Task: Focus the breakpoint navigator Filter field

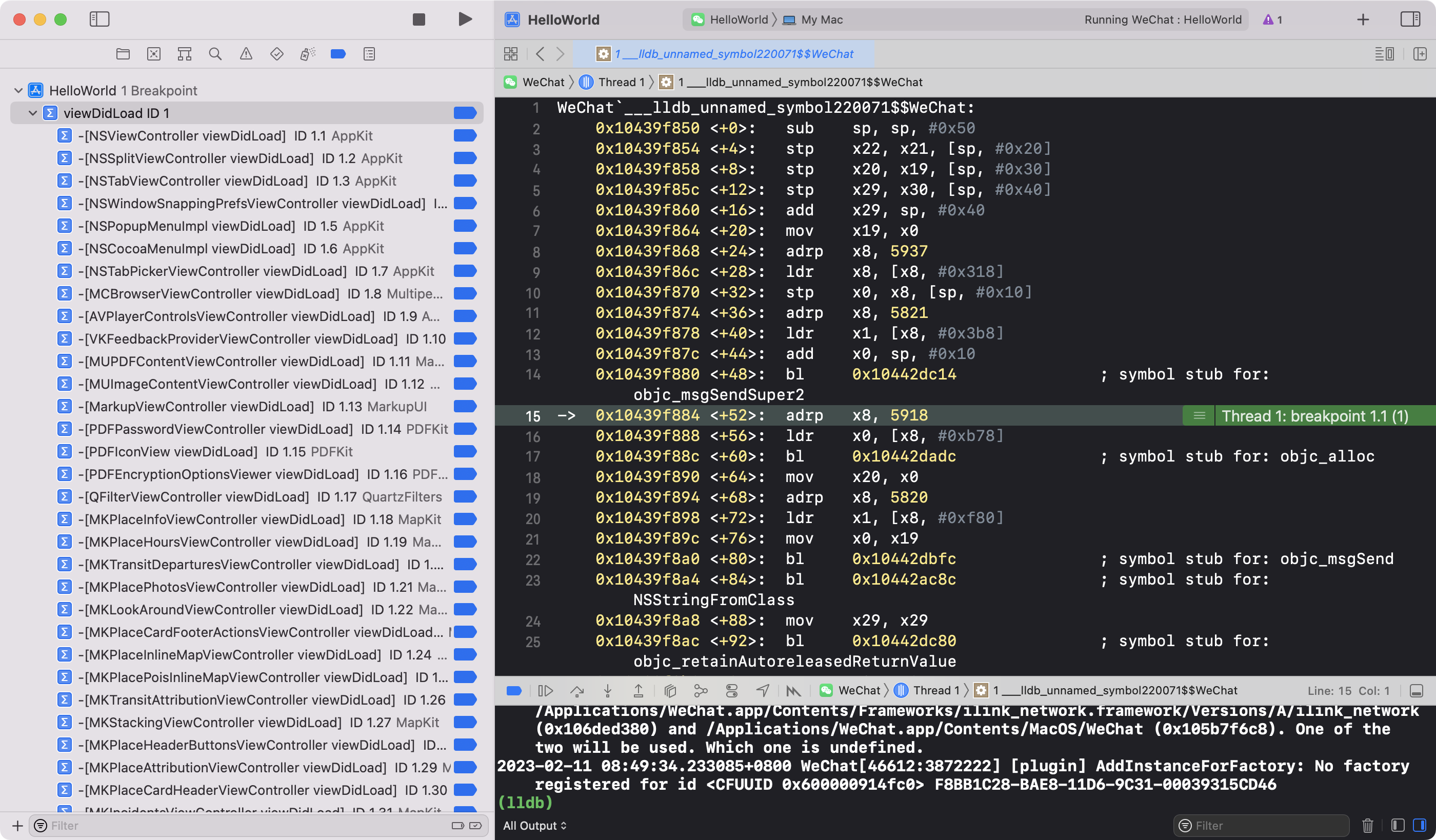Action: coord(258,825)
